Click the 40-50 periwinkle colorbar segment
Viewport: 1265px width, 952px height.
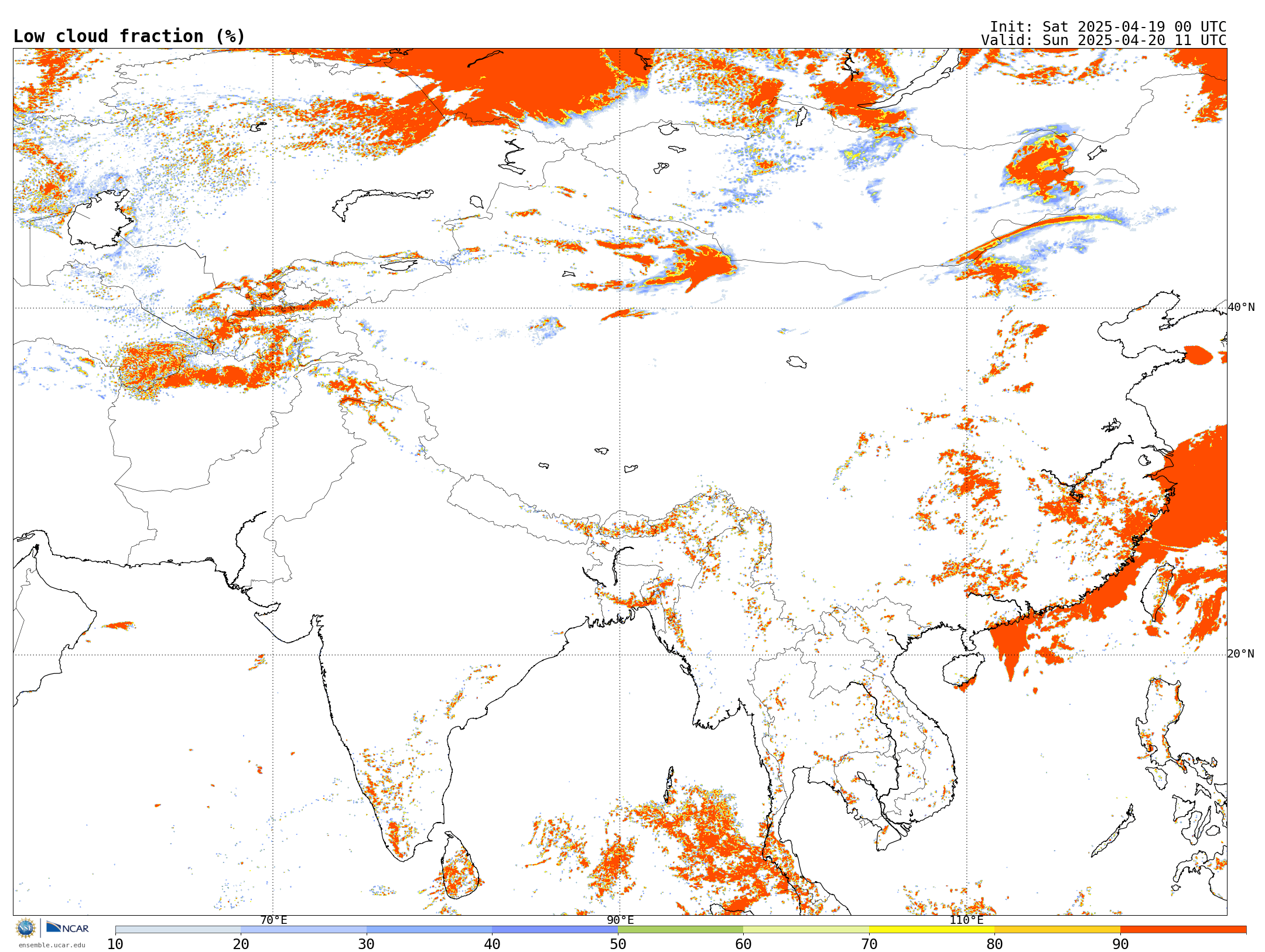point(555,930)
